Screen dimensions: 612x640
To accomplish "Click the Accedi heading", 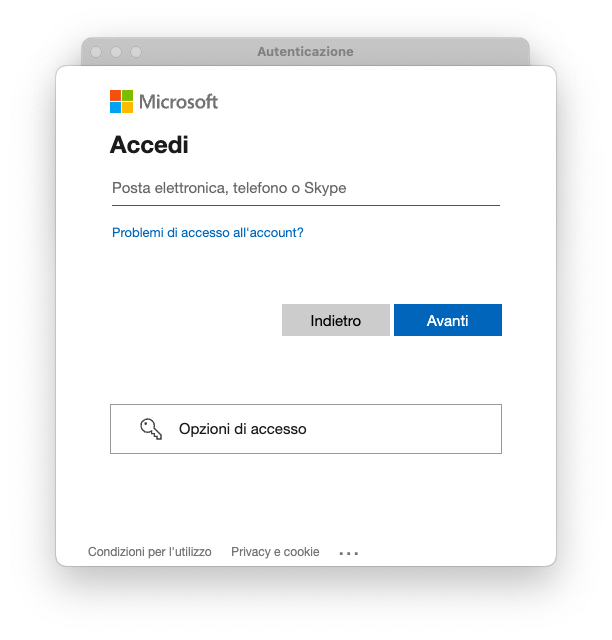I will click(149, 145).
